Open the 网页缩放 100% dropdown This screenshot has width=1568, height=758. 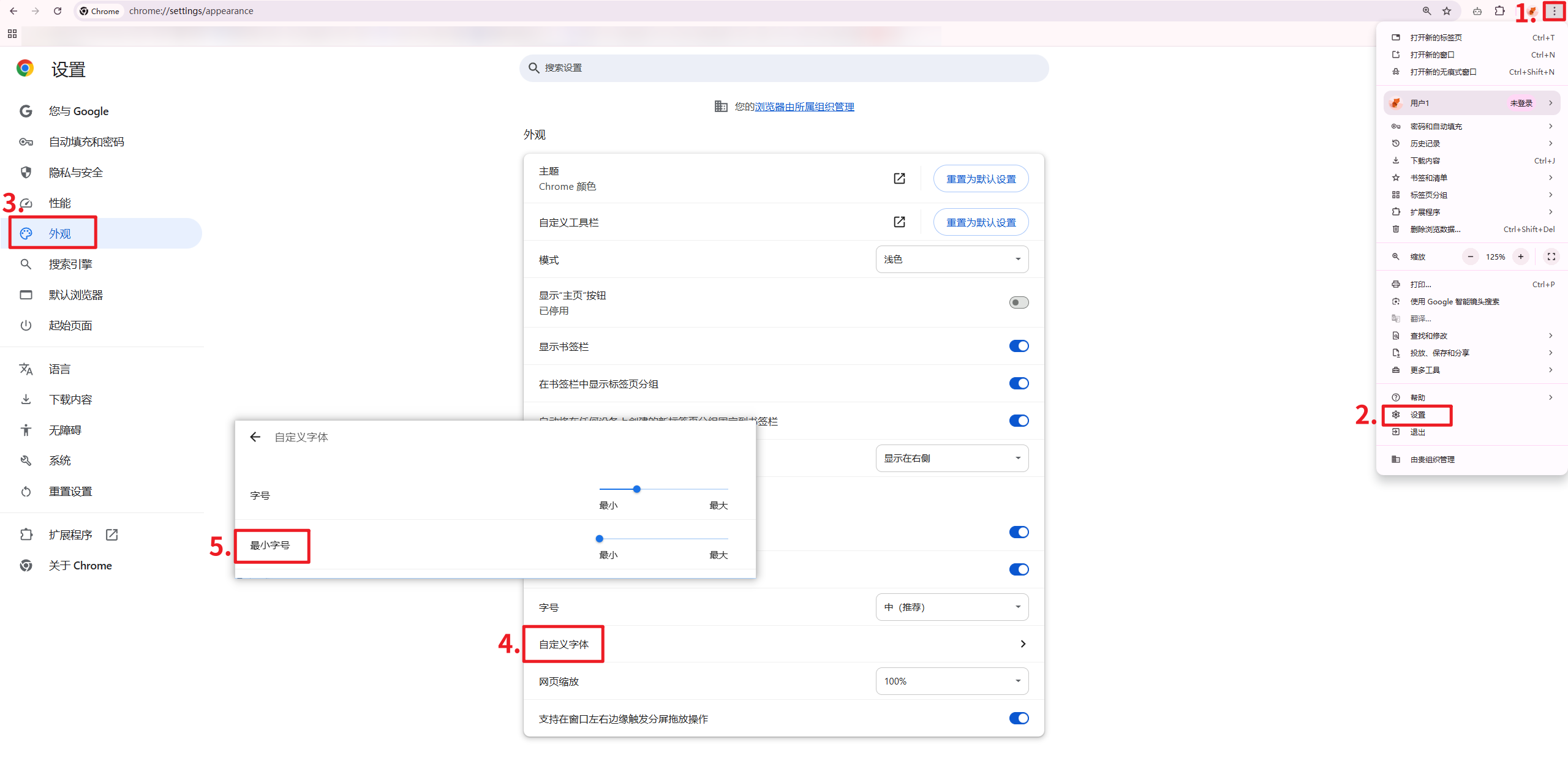tap(952, 681)
